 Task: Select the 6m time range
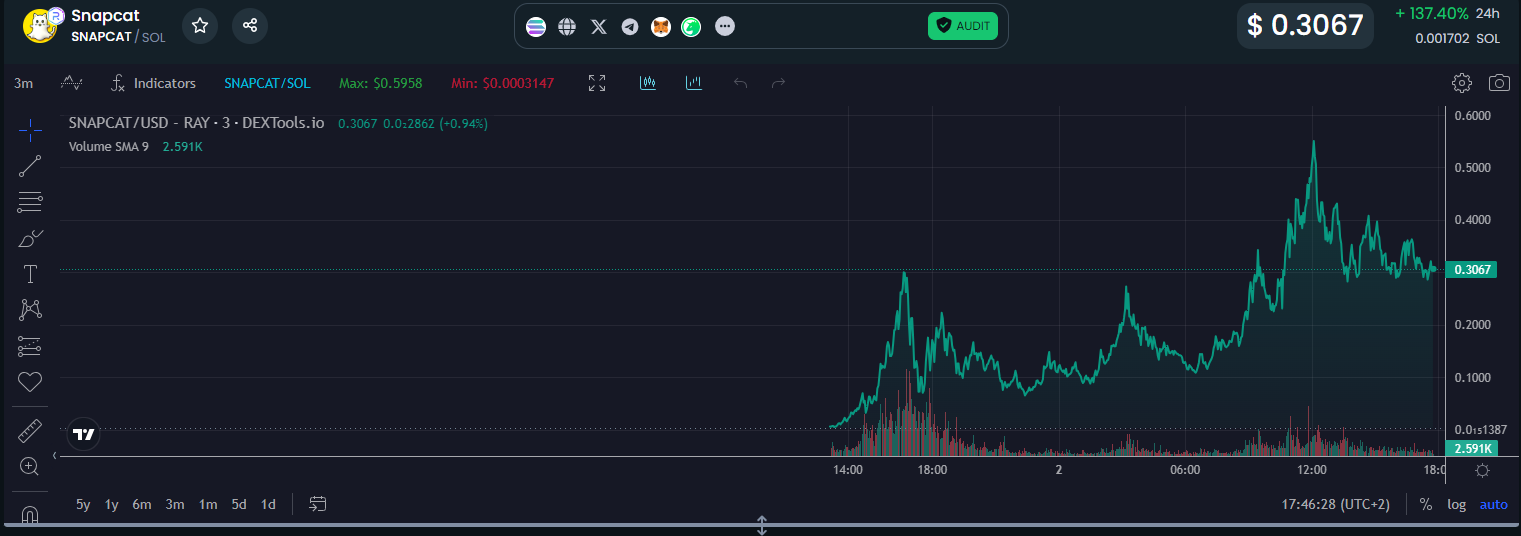point(142,504)
